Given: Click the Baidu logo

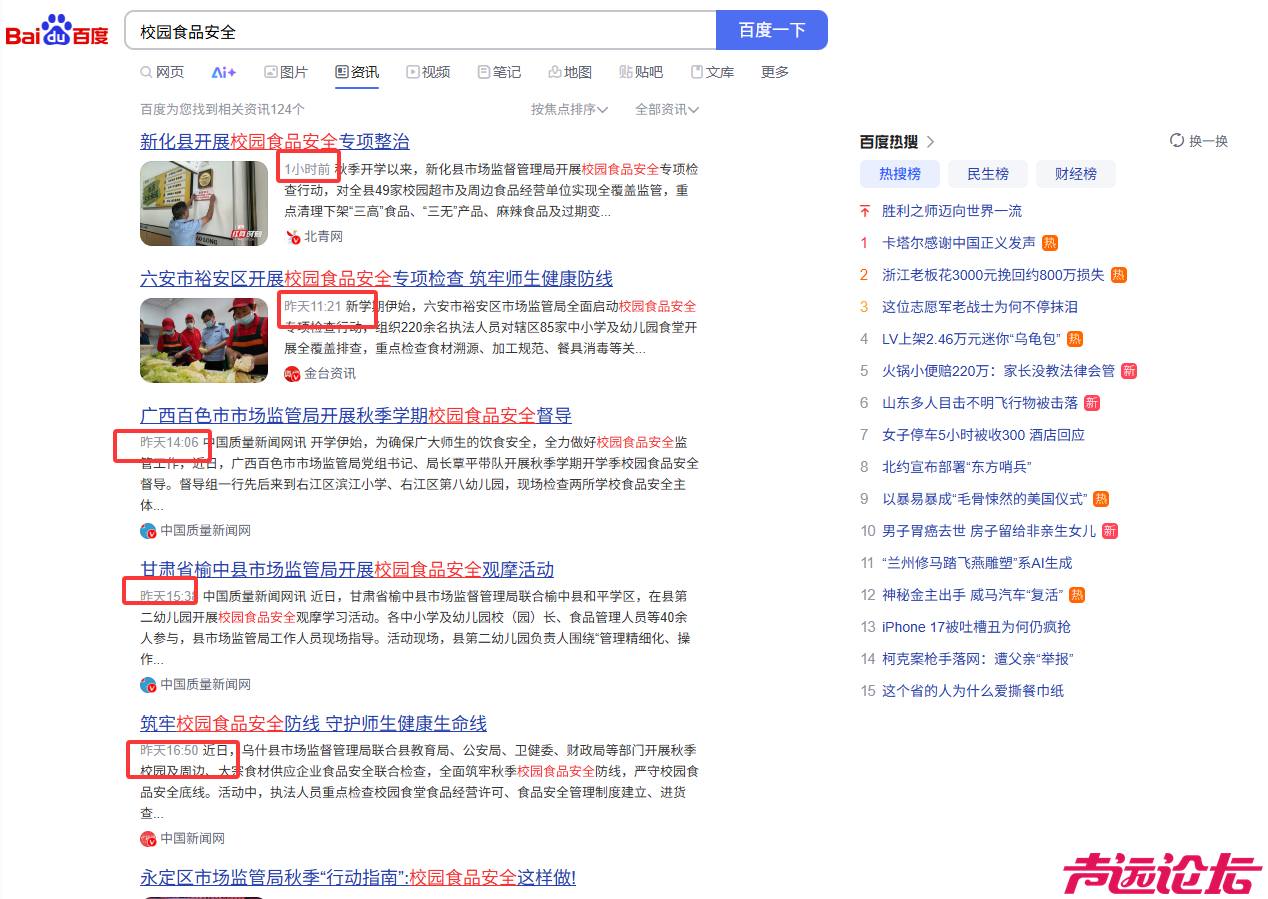Looking at the screenshot, I should pos(57,30).
